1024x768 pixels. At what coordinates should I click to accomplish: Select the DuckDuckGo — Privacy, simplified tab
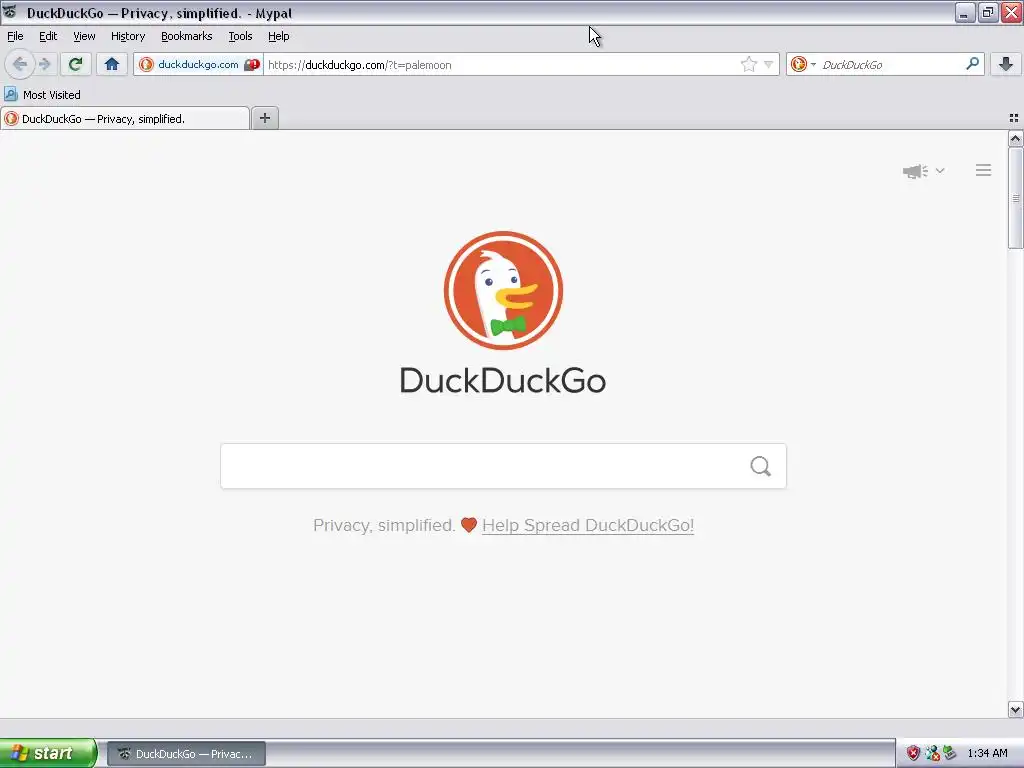[125, 118]
